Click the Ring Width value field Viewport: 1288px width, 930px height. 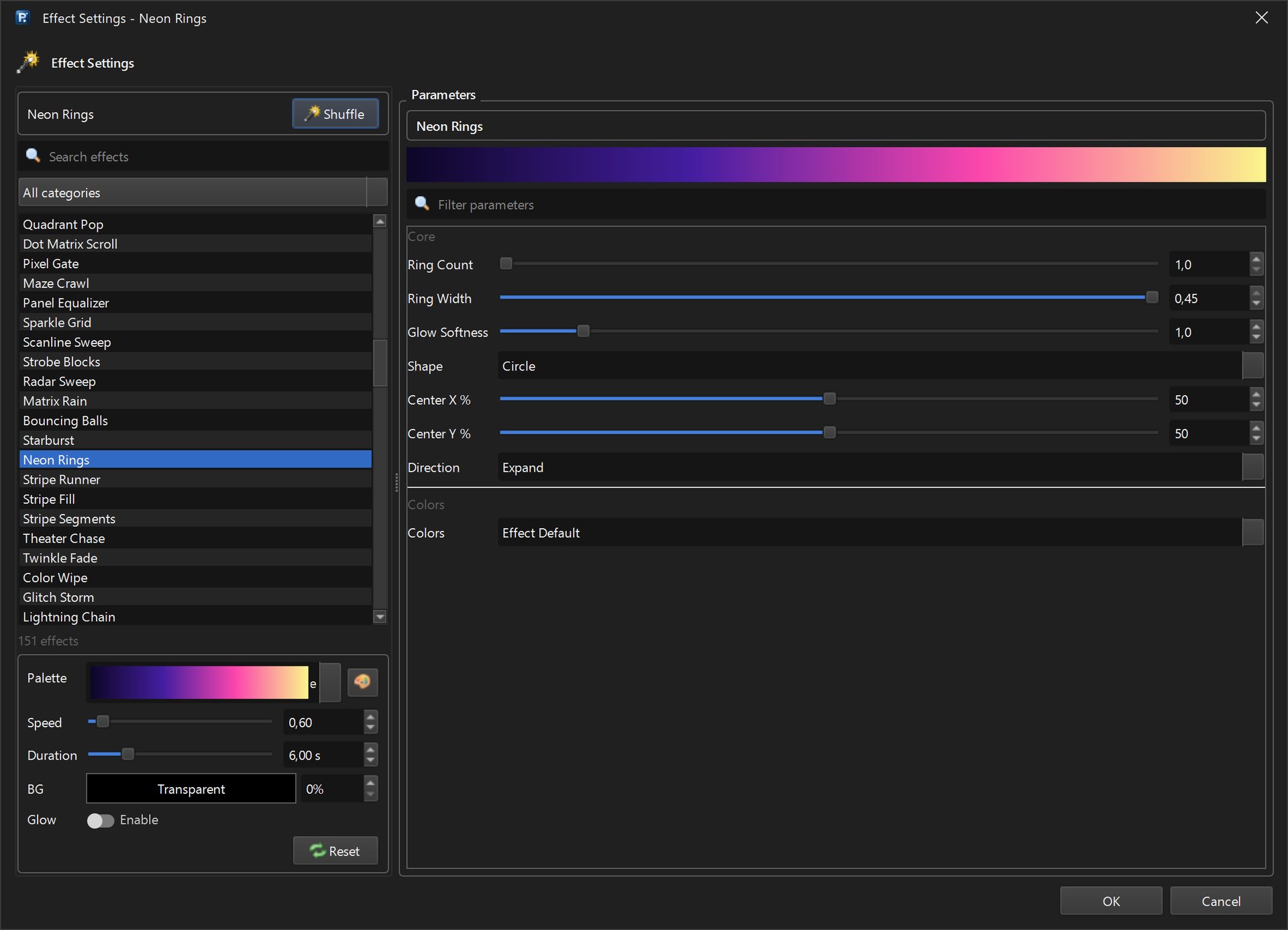click(x=1209, y=299)
